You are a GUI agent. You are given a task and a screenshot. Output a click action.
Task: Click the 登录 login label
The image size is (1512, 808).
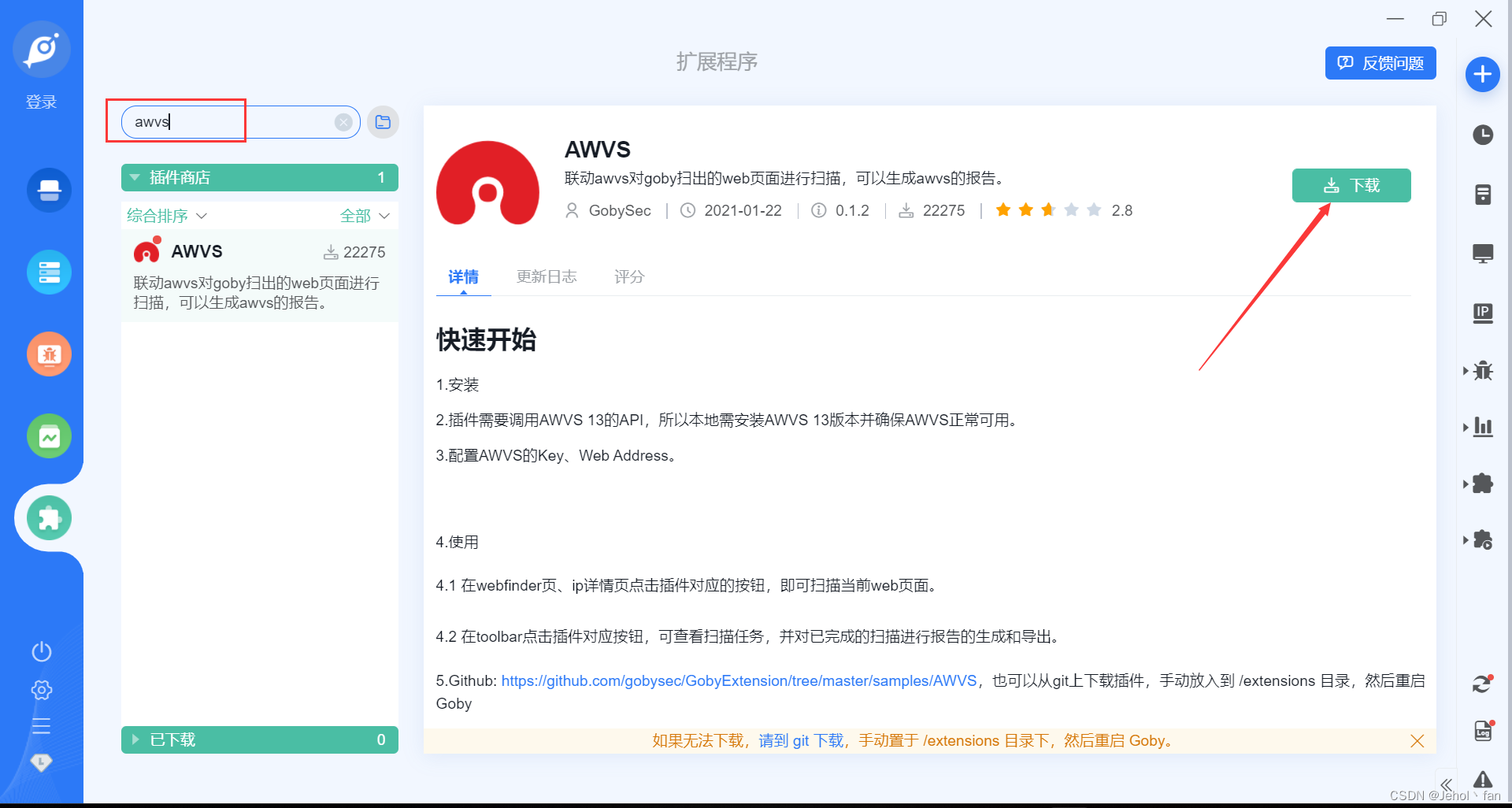click(42, 102)
